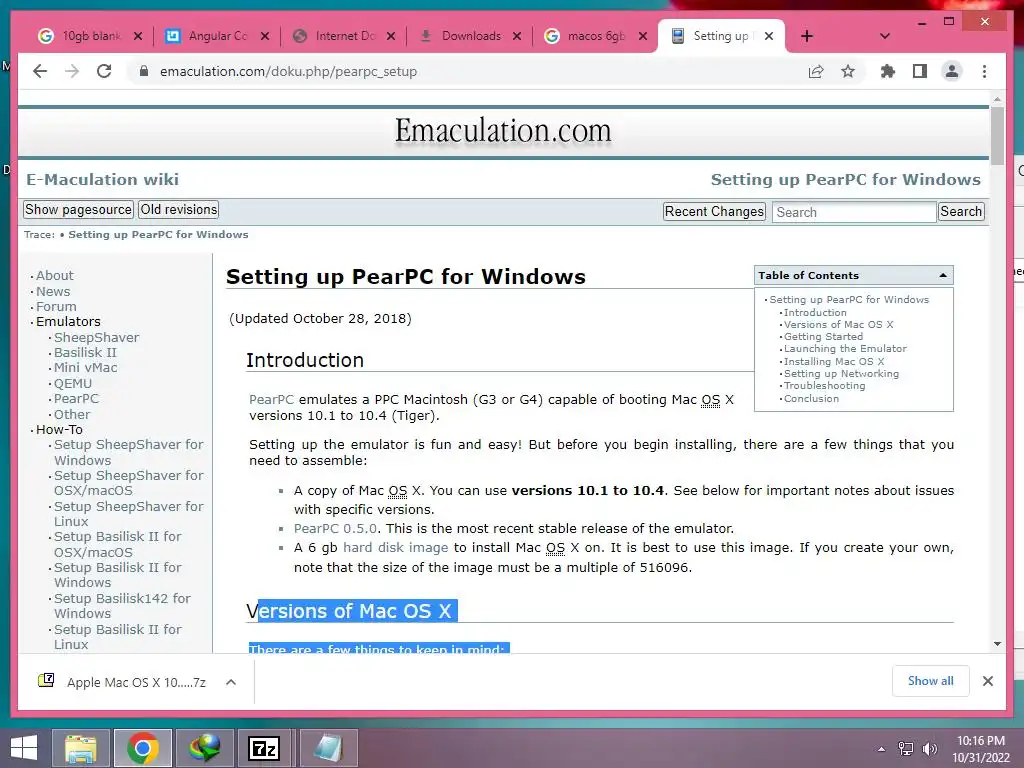
Task: Close the 10gb blank tab
Action: [138, 36]
